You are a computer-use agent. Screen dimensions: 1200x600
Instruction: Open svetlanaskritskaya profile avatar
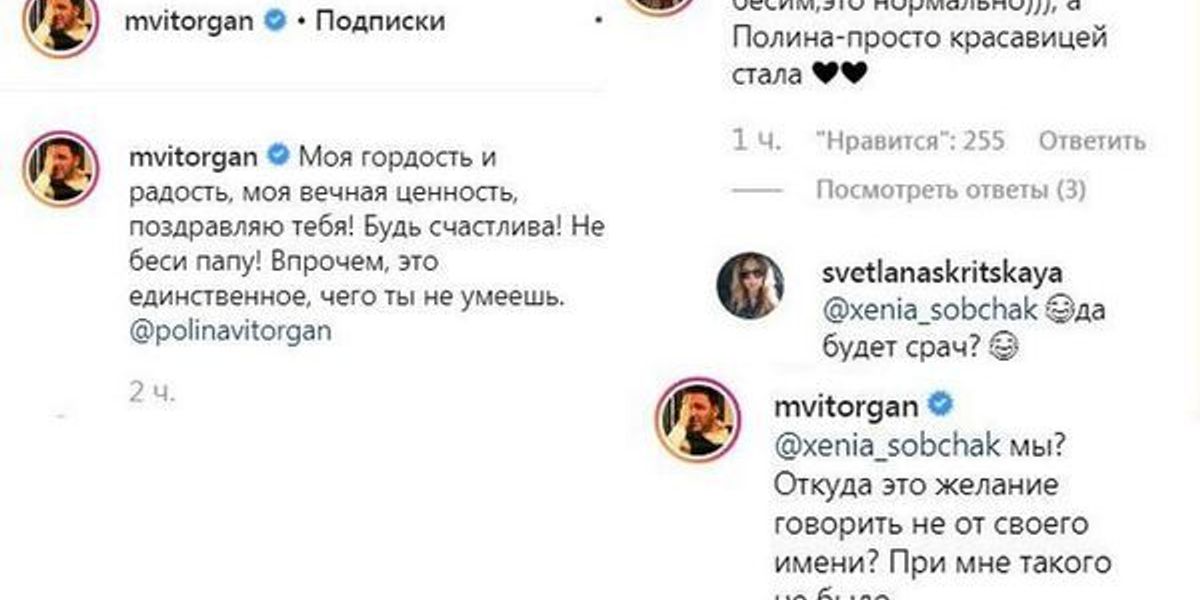(750, 285)
